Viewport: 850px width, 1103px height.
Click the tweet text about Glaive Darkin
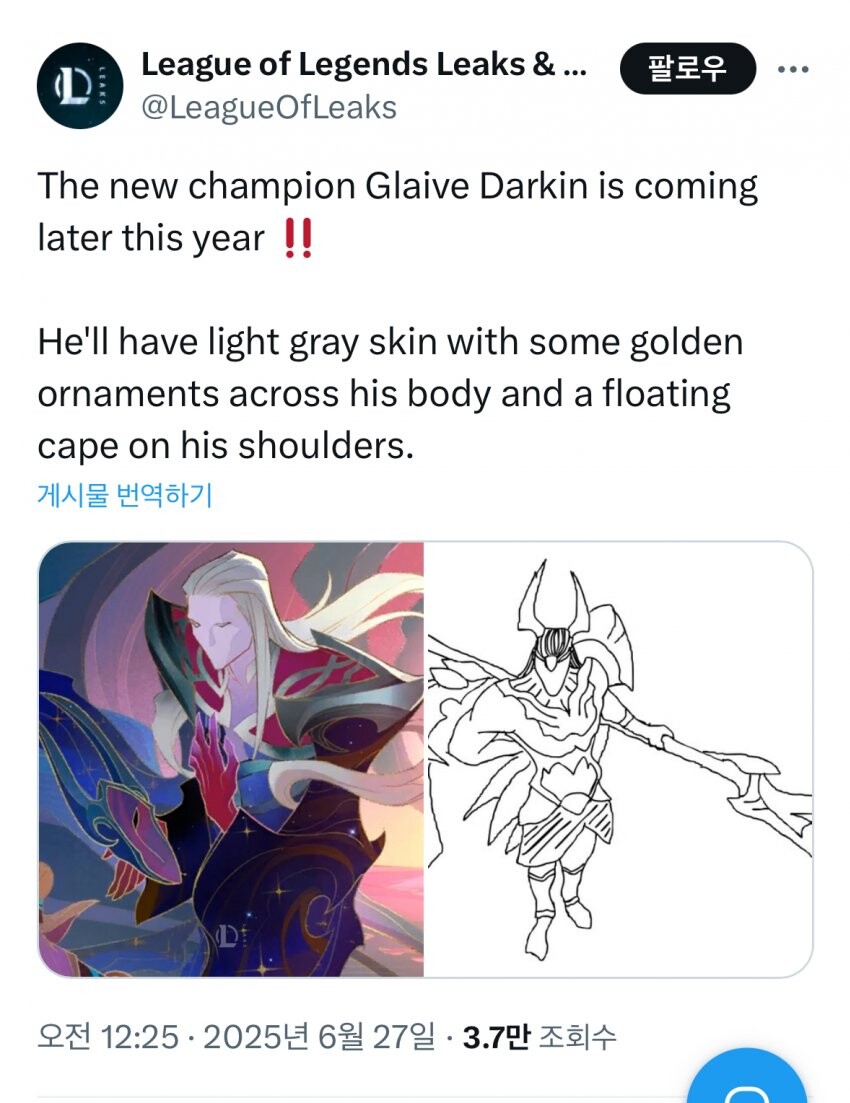(398, 212)
